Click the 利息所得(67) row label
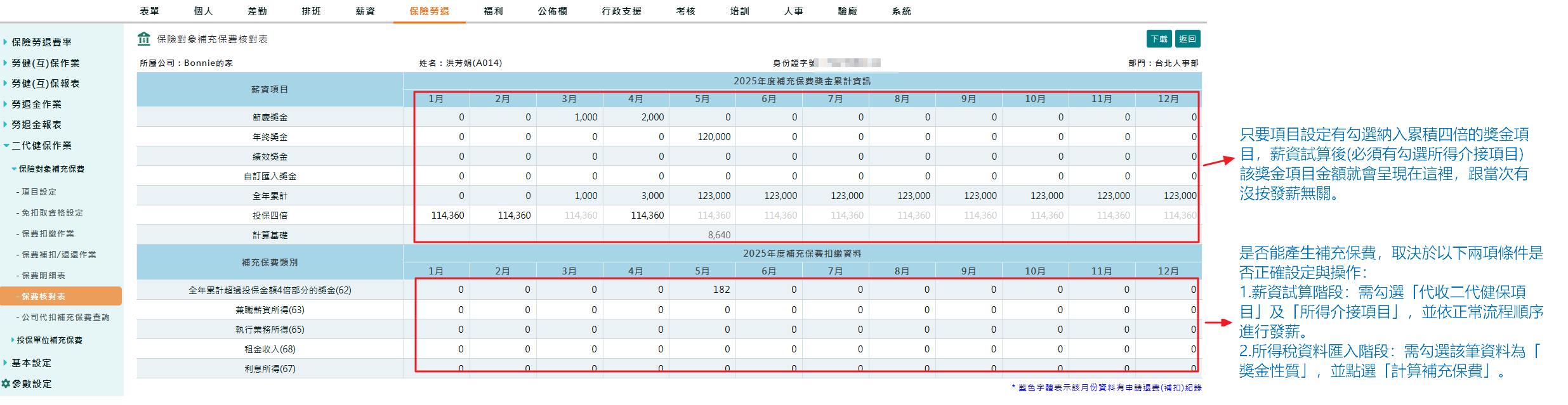The image size is (1568, 405). pos(270,369)
